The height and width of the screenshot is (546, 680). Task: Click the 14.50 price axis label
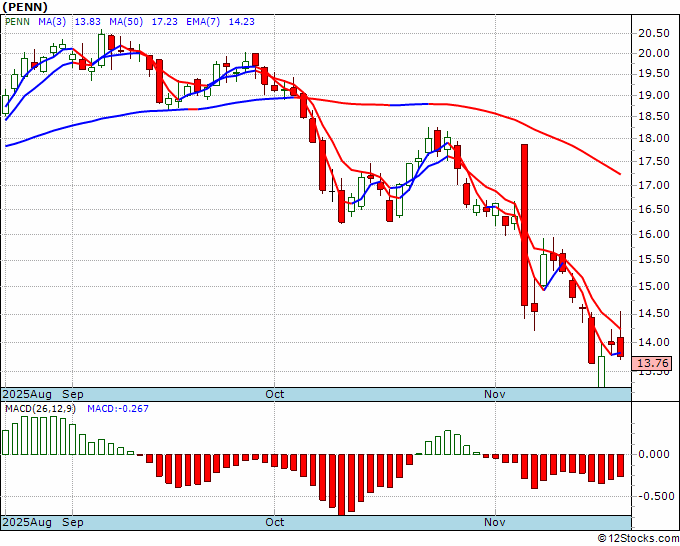coord(654,314)
